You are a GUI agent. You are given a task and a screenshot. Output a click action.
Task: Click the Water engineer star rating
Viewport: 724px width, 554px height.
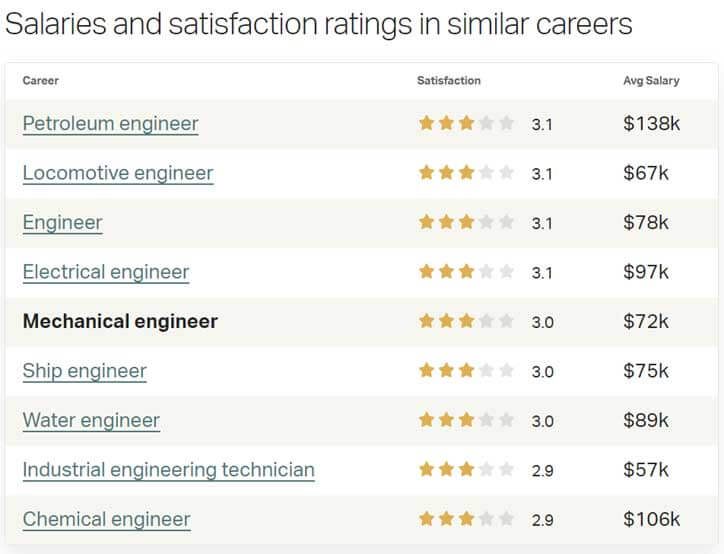[x=466, y=420]
